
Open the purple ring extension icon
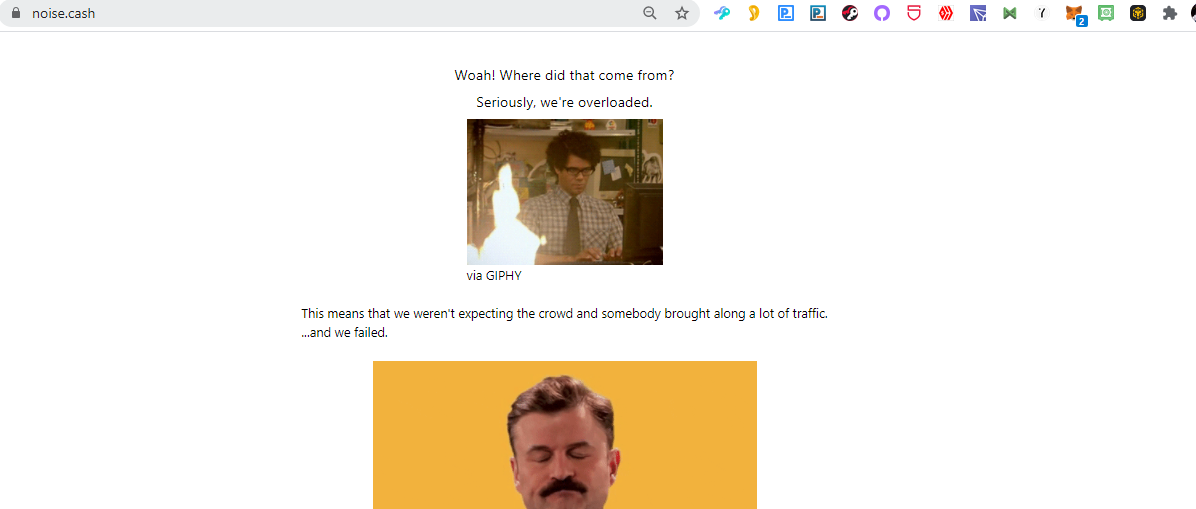pos(882,13)
